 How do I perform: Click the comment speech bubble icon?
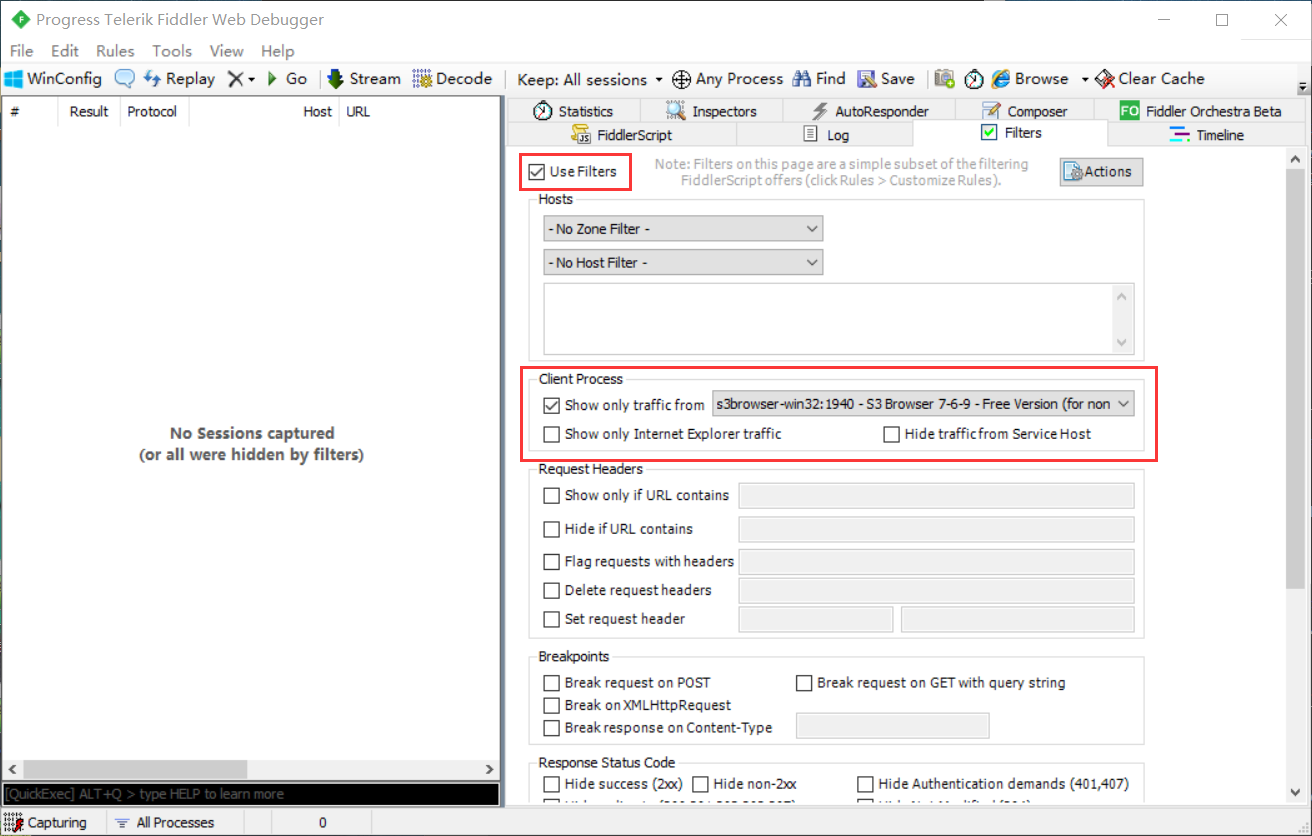[124, 79]
